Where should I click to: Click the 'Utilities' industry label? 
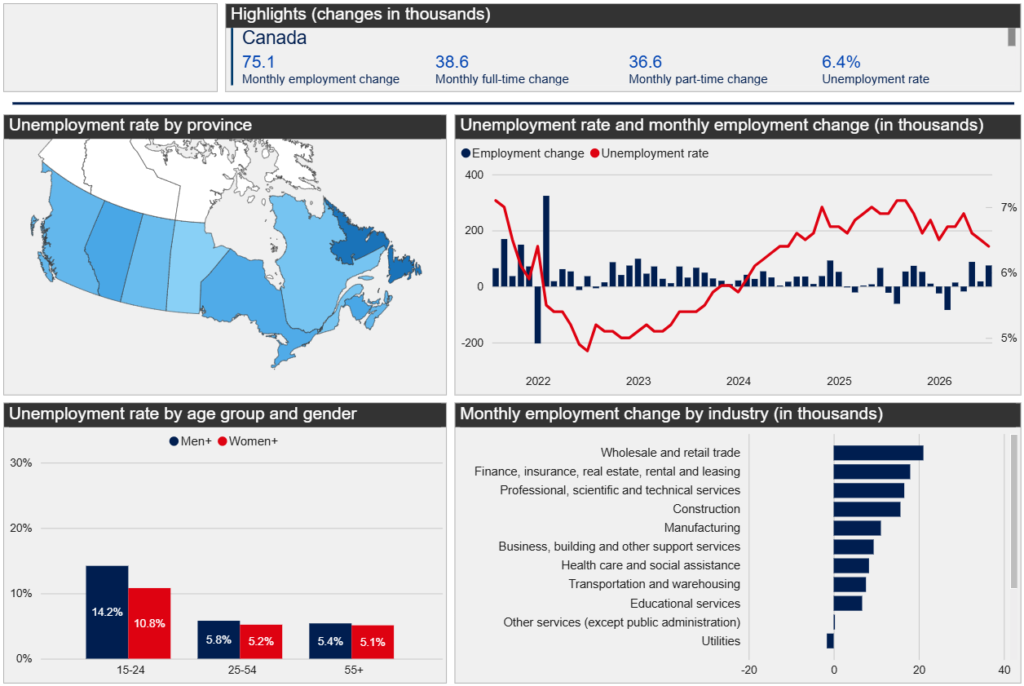[x=721, y=642]
